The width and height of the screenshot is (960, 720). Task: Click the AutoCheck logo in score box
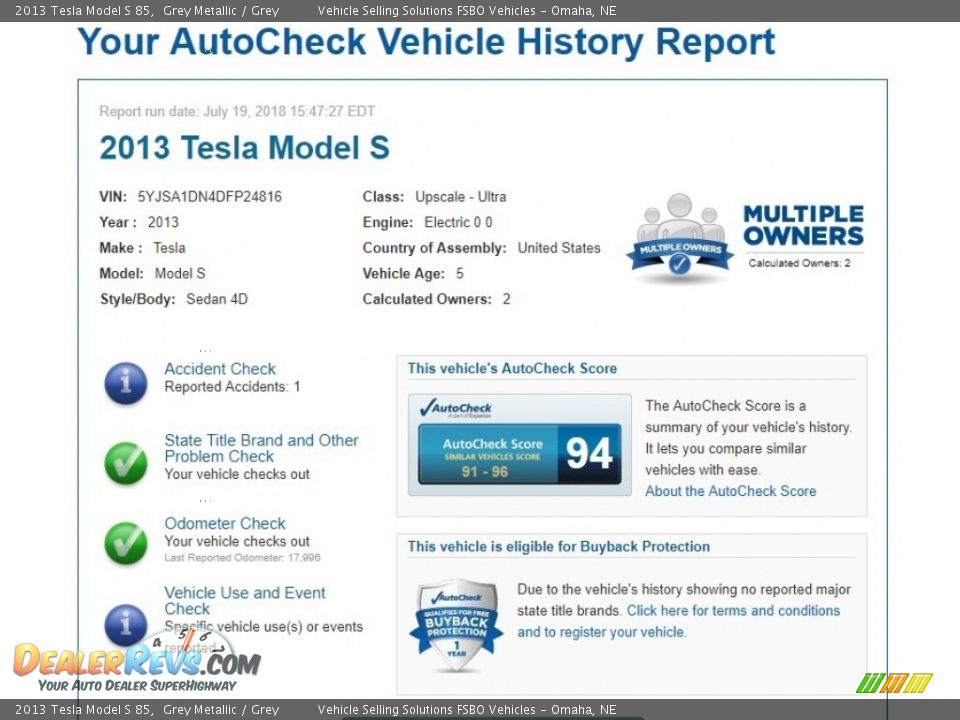coord(456,409)
